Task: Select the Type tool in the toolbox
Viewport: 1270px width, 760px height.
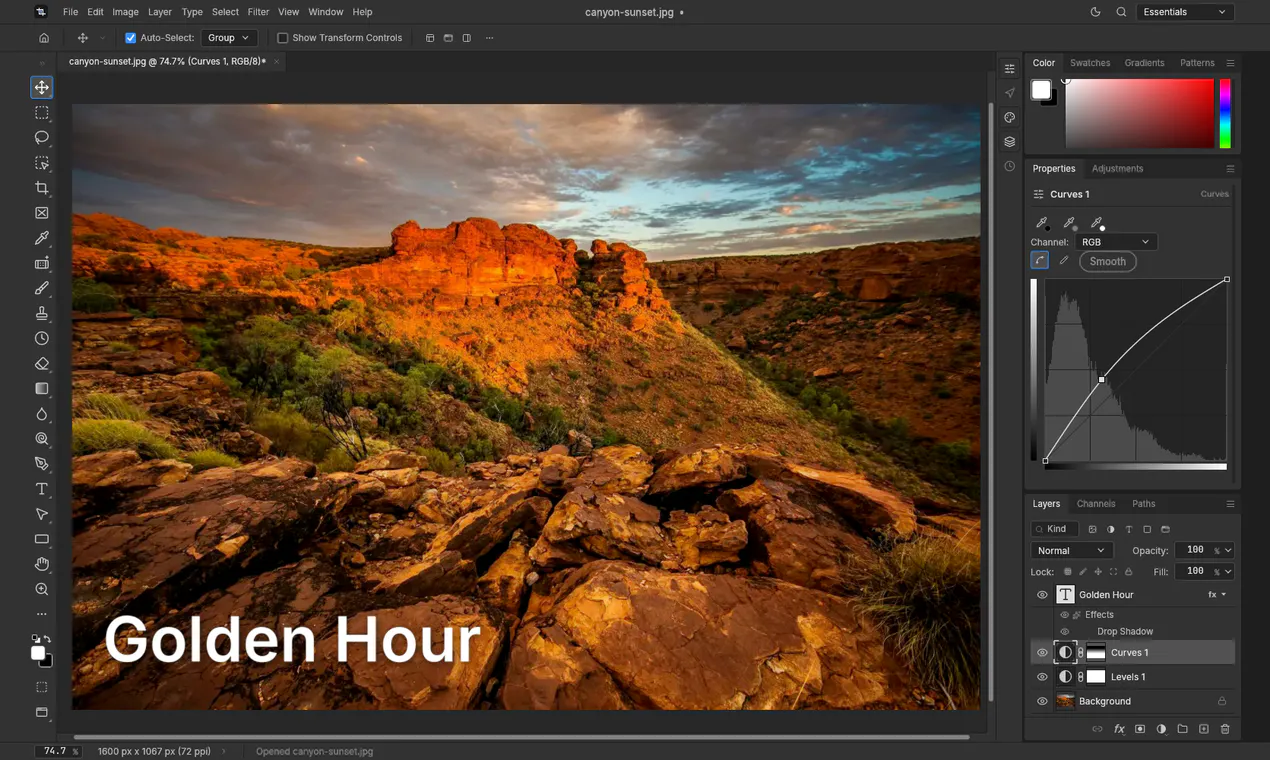Action: coord(41,489)
